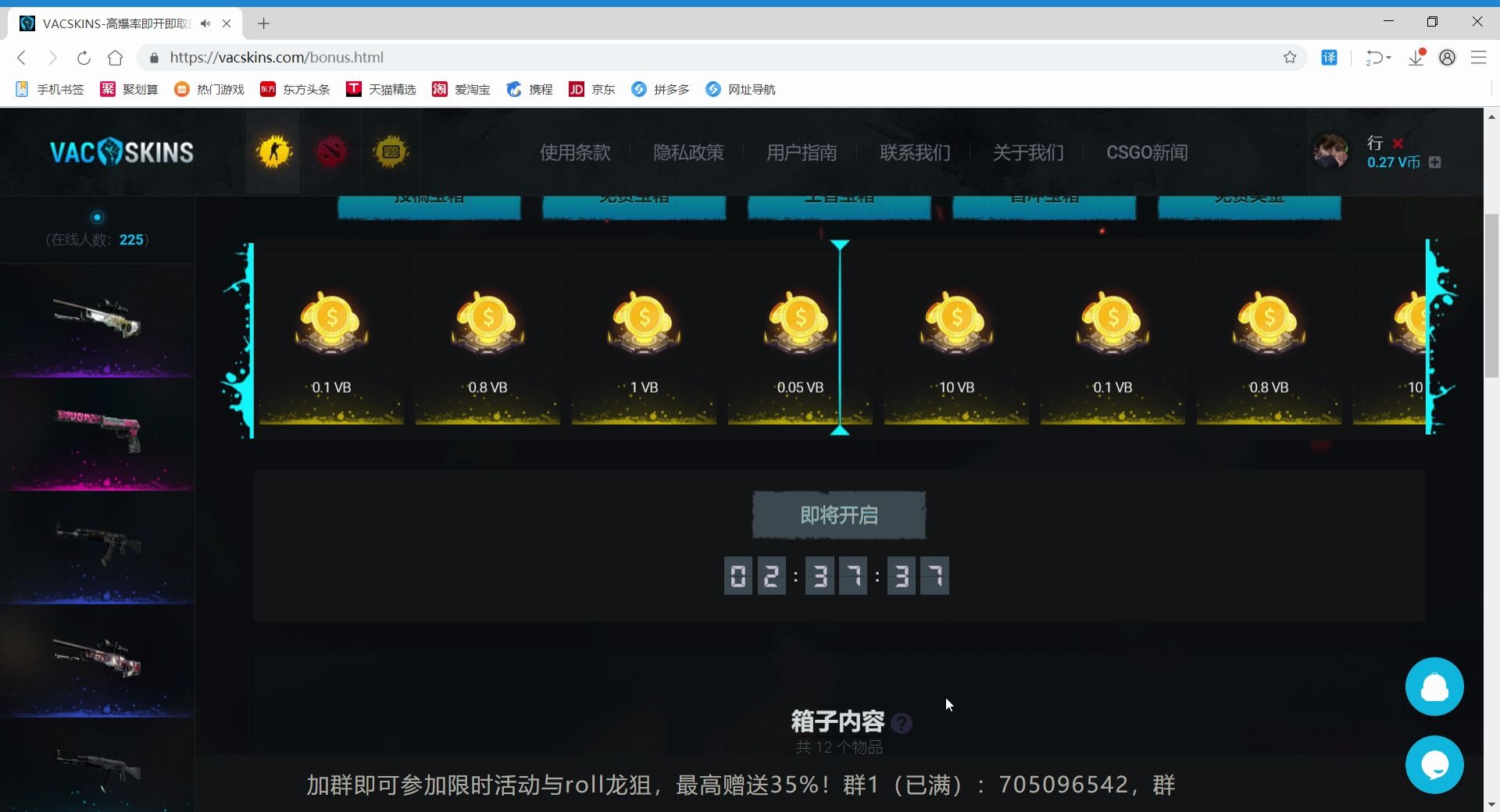The width and height of the screenshot is (1500, 812).
Task: Switch to the CSGO新闻 section
Action: pyautogui.click(x=1146, y=152)
